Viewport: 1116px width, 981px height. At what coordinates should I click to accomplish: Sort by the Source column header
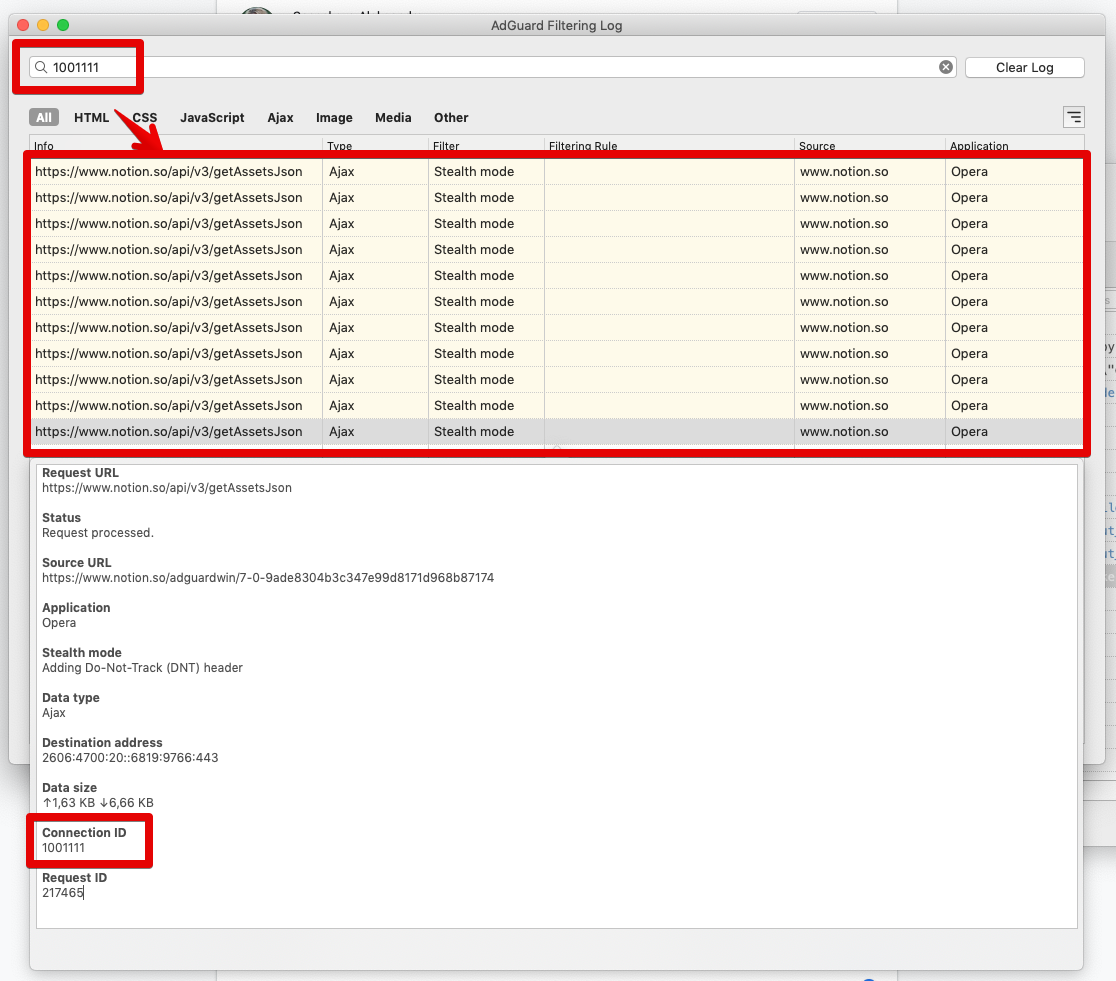[869, 145]
